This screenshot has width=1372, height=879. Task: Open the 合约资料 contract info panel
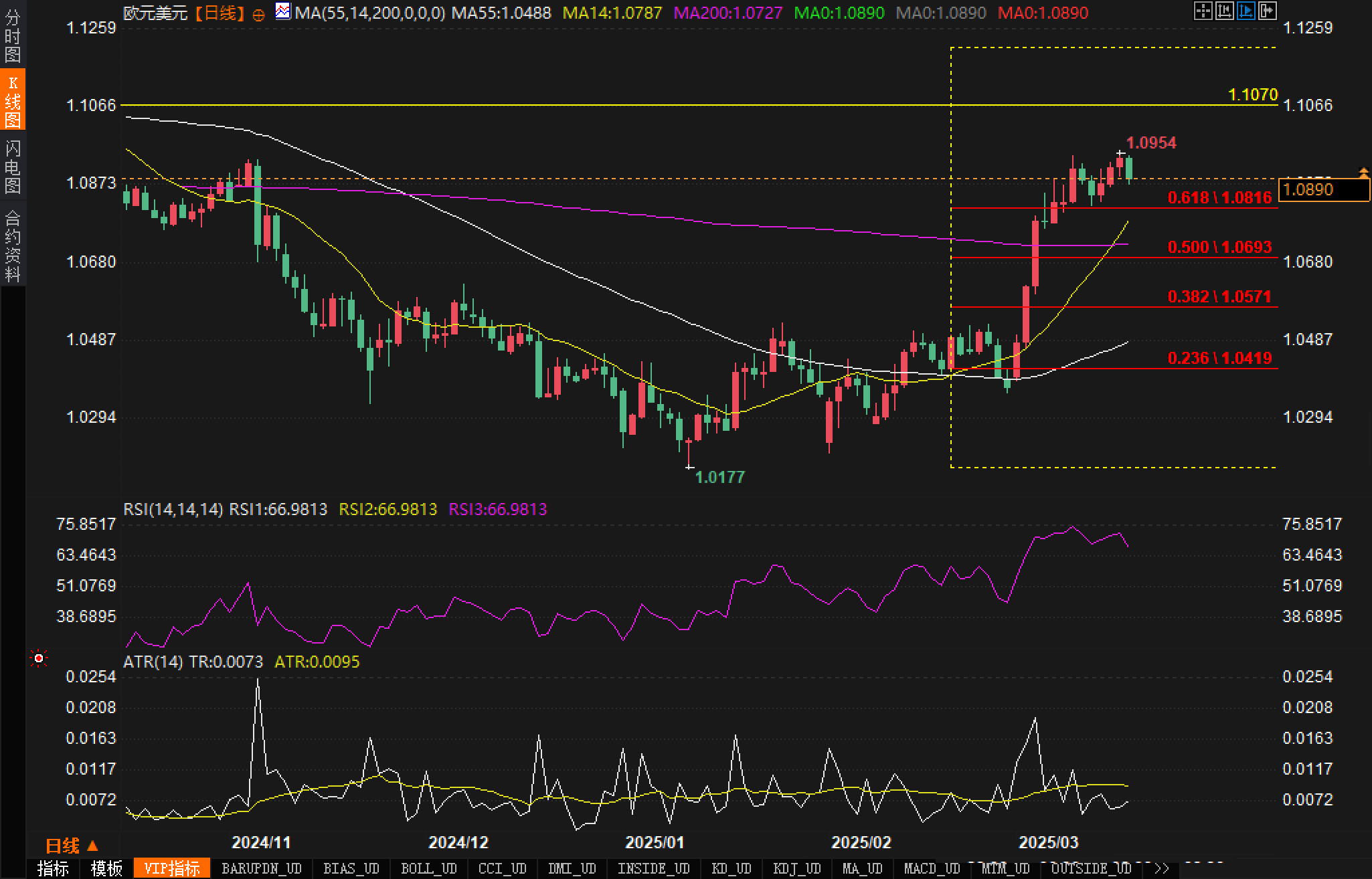pyautogui.click(x=13, y=245)
